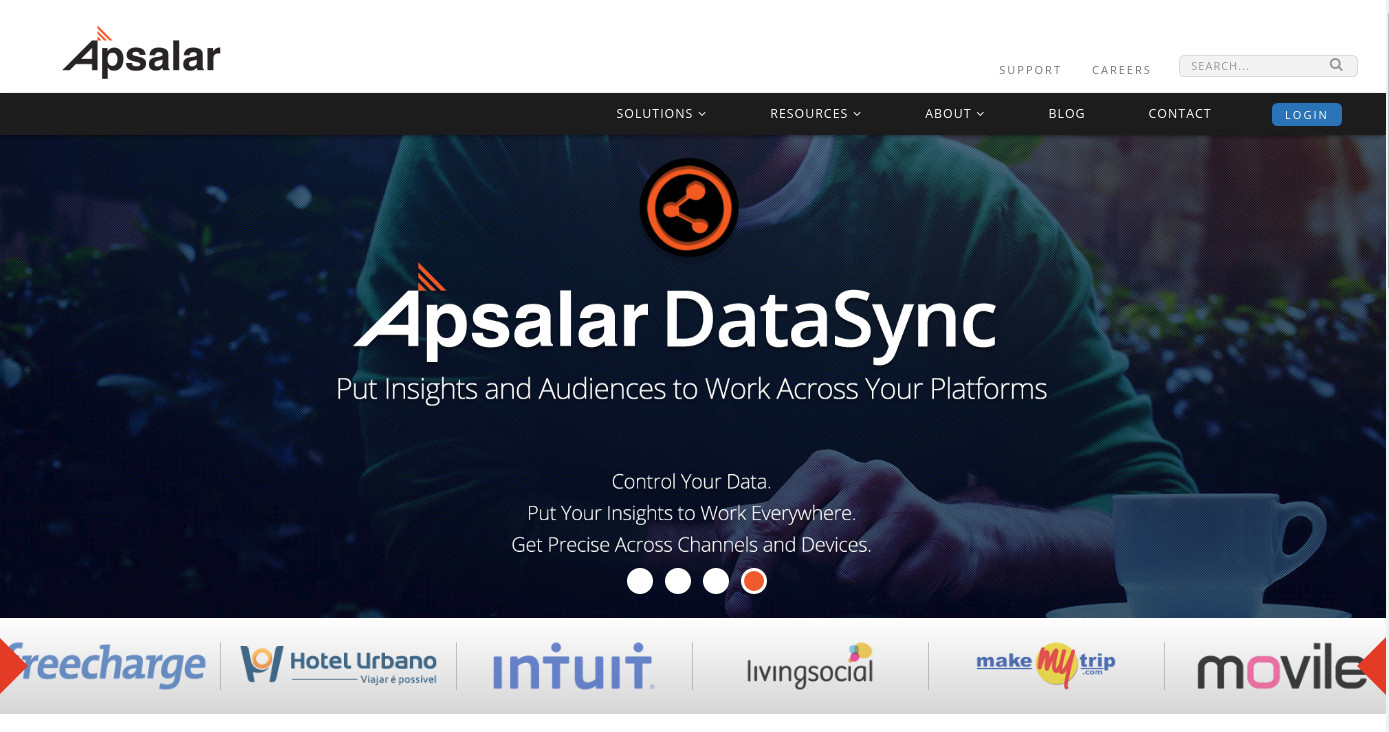Focus the Search input field
This screenshot has width=1389, height=732.
pyautogui.click(x=1256, y=66)
